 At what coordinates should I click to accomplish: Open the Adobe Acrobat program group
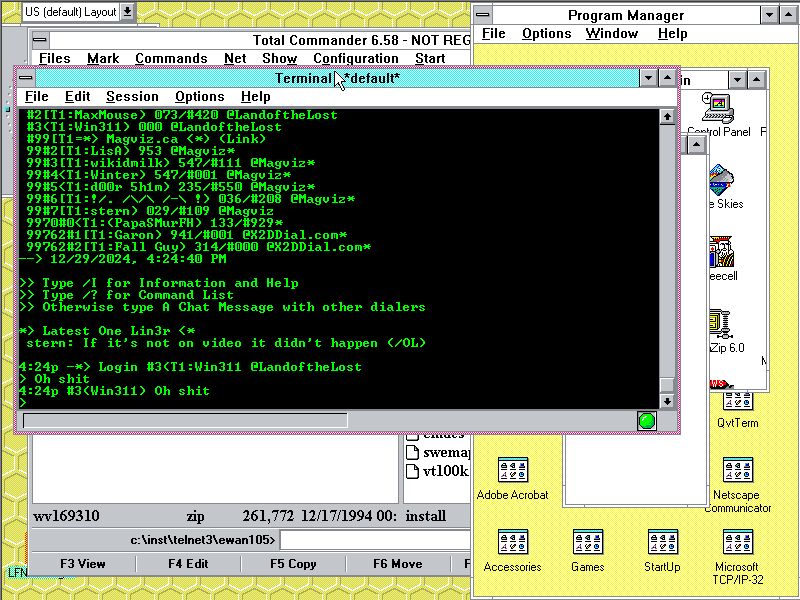(x=512, y=471)
